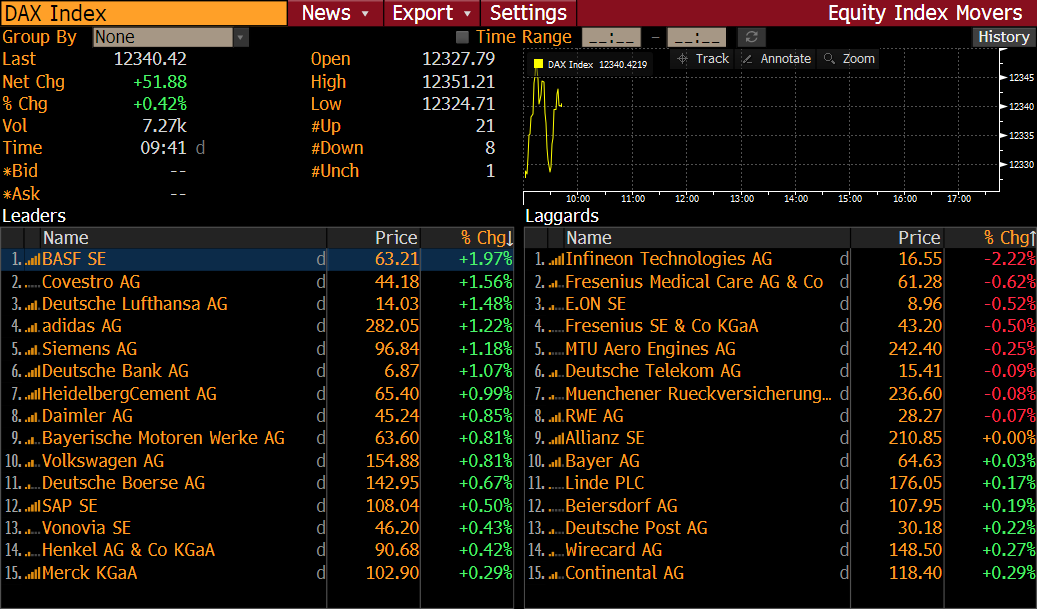Click volume bars icon beside BASF SE
The width and height of the screenshot is (1037, 609).
pyautogui.click(x=32, y=260)
